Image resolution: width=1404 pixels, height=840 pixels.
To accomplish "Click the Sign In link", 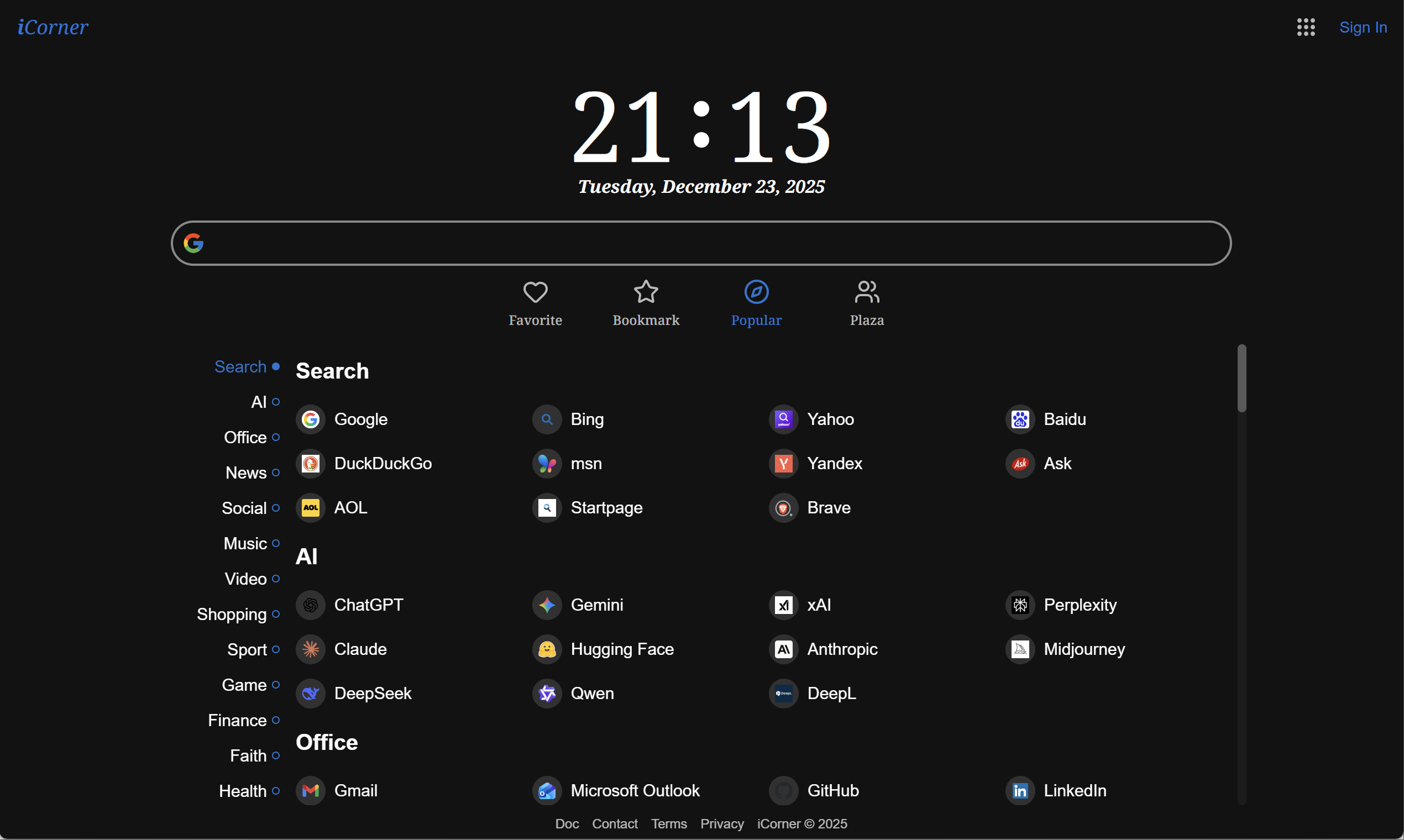I will [x=1363, y=27].
